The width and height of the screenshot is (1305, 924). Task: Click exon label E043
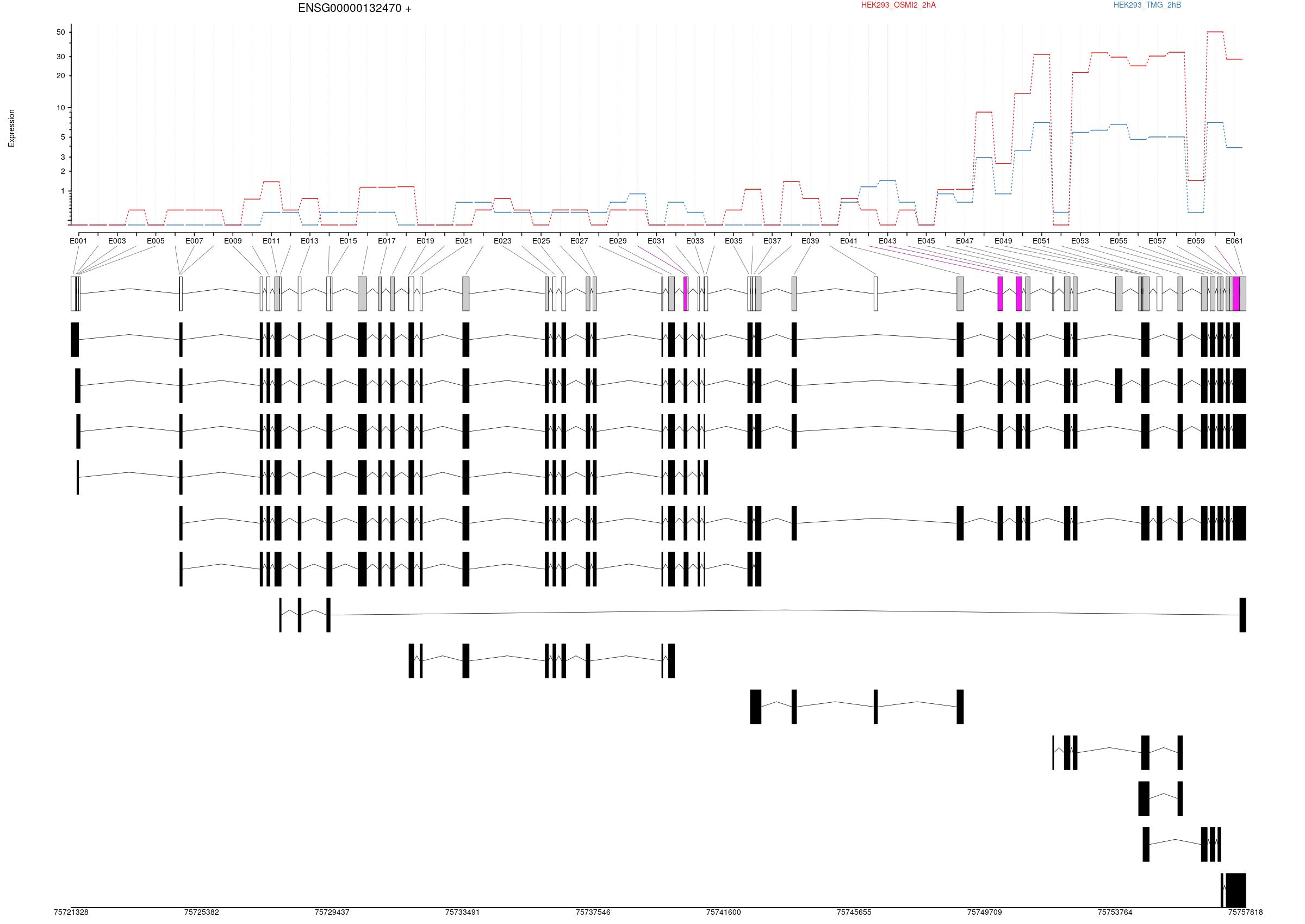(x=888, y=241)
